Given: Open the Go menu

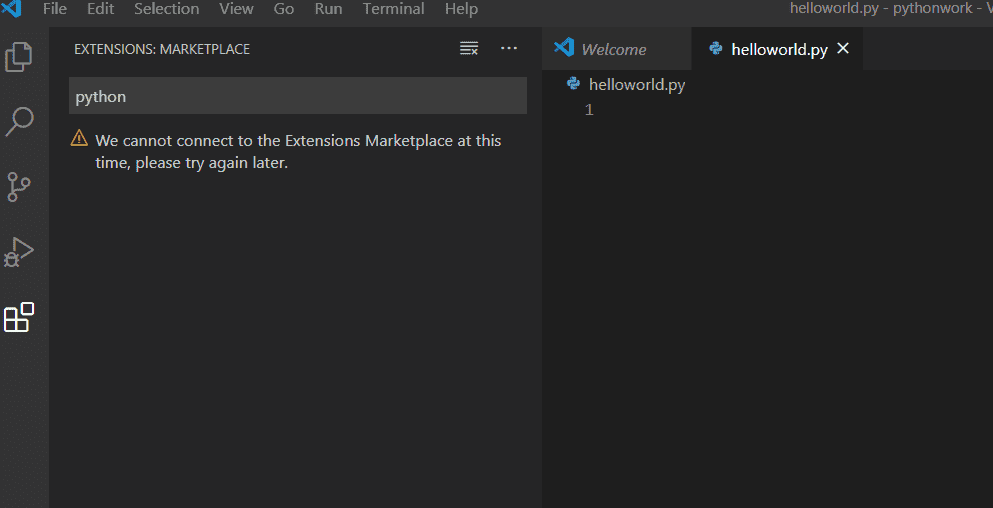Looking at the screenshot, I should (284, 9).
